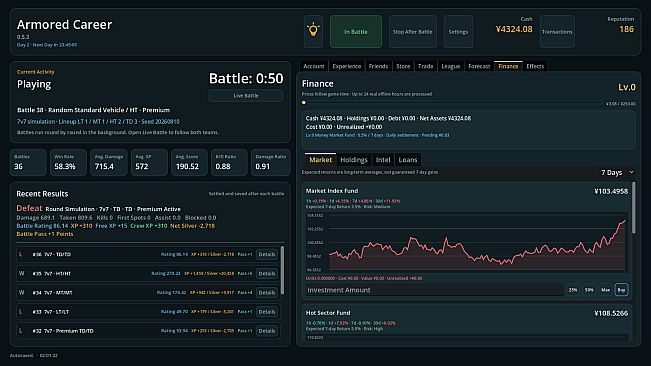
Task: Switch to the Account tab
Action: pyautogui.click(x=313, y=66)
